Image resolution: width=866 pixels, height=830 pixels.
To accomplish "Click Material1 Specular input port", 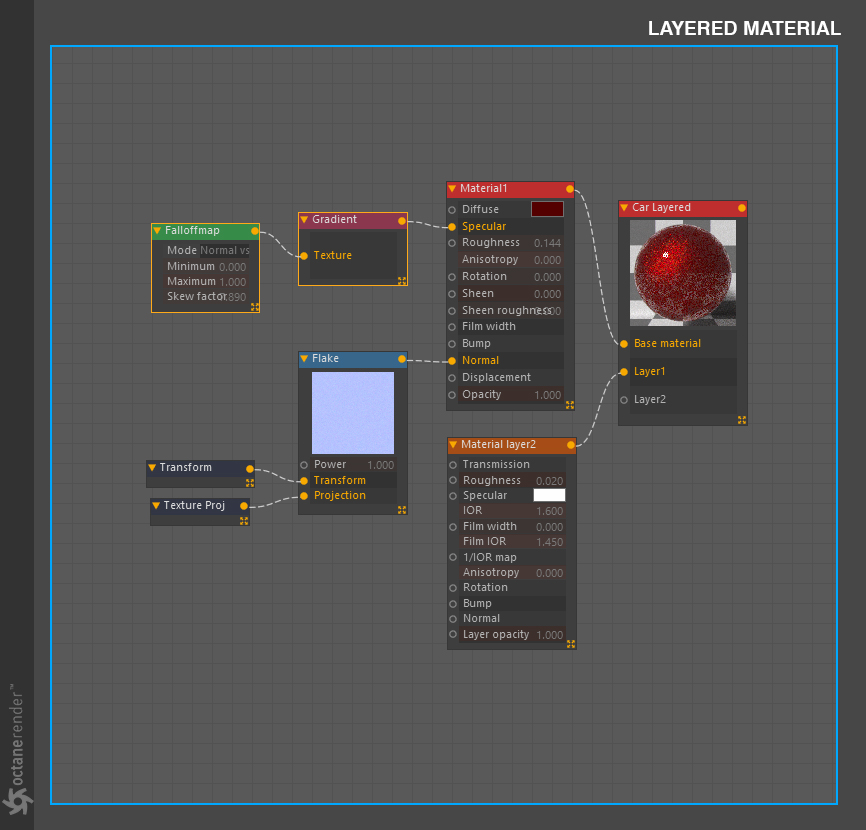I will tap(452, 227).
